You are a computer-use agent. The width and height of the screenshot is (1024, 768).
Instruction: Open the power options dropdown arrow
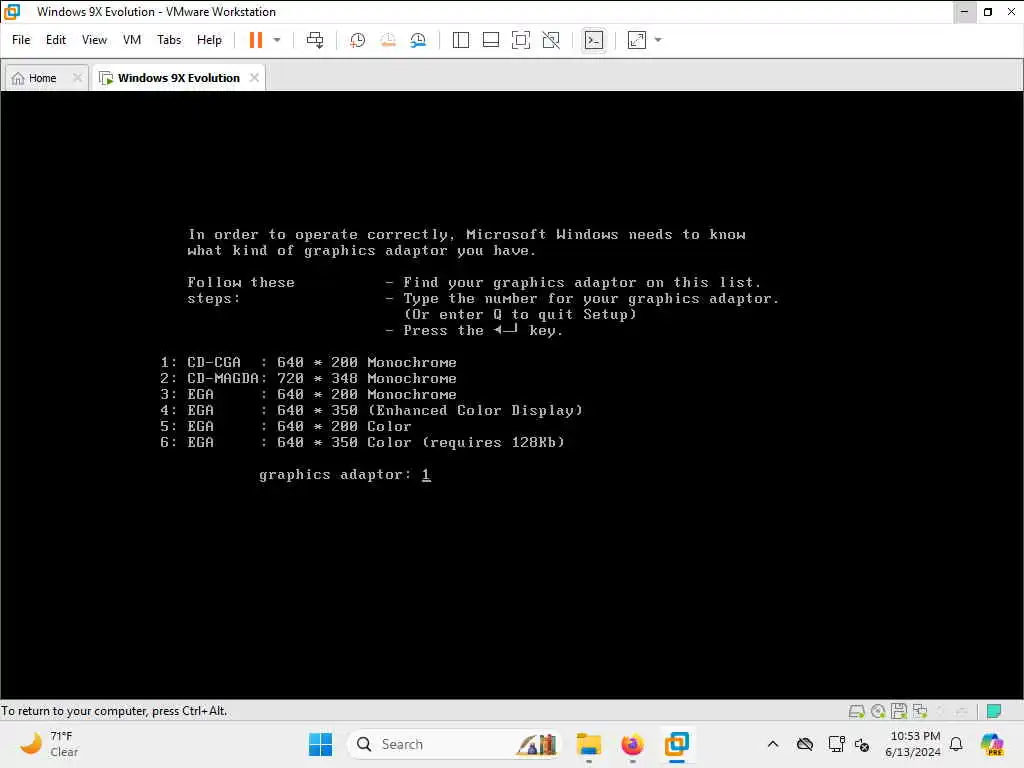tap(277, 40)
